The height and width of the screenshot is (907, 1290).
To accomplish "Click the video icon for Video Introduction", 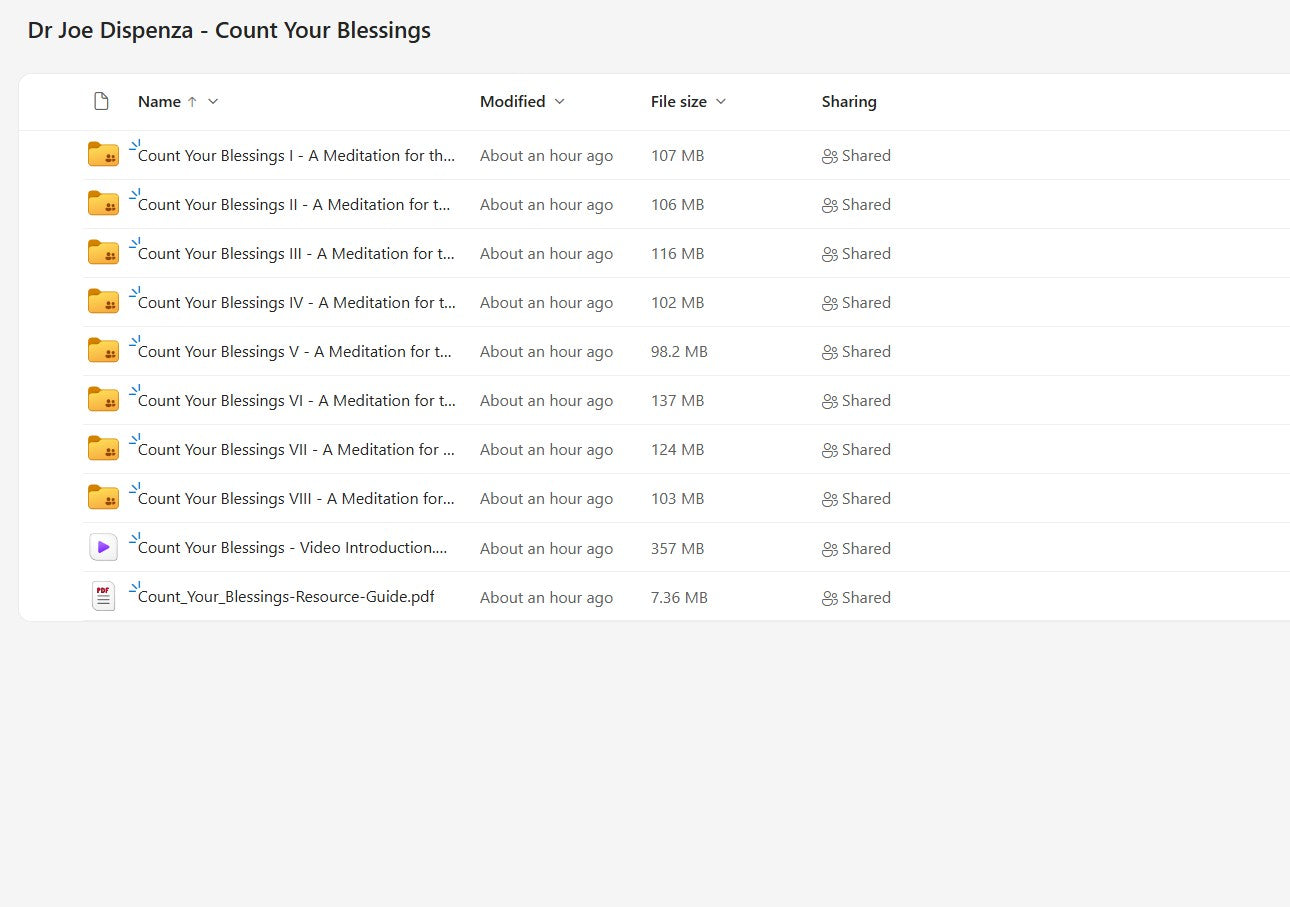I will click(103, 547).
